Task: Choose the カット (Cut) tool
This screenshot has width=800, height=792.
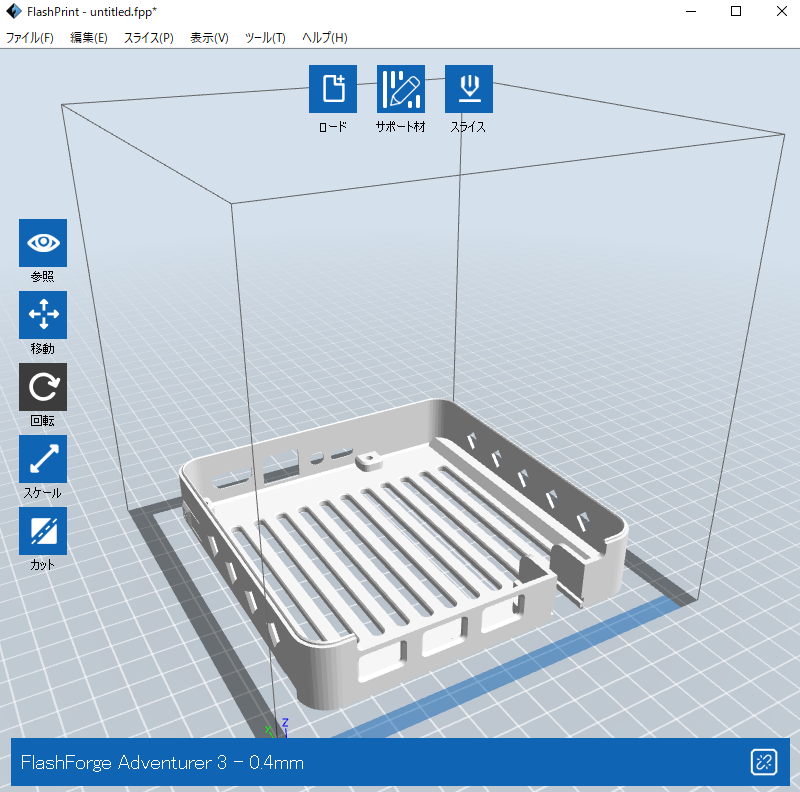Action: click(43, 531)
